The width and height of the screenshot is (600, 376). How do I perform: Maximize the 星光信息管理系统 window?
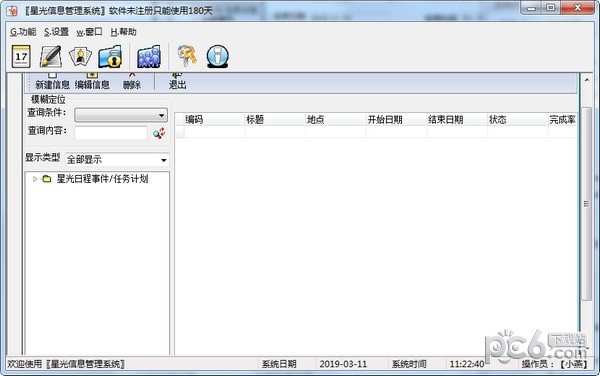(x=551, y=8)
